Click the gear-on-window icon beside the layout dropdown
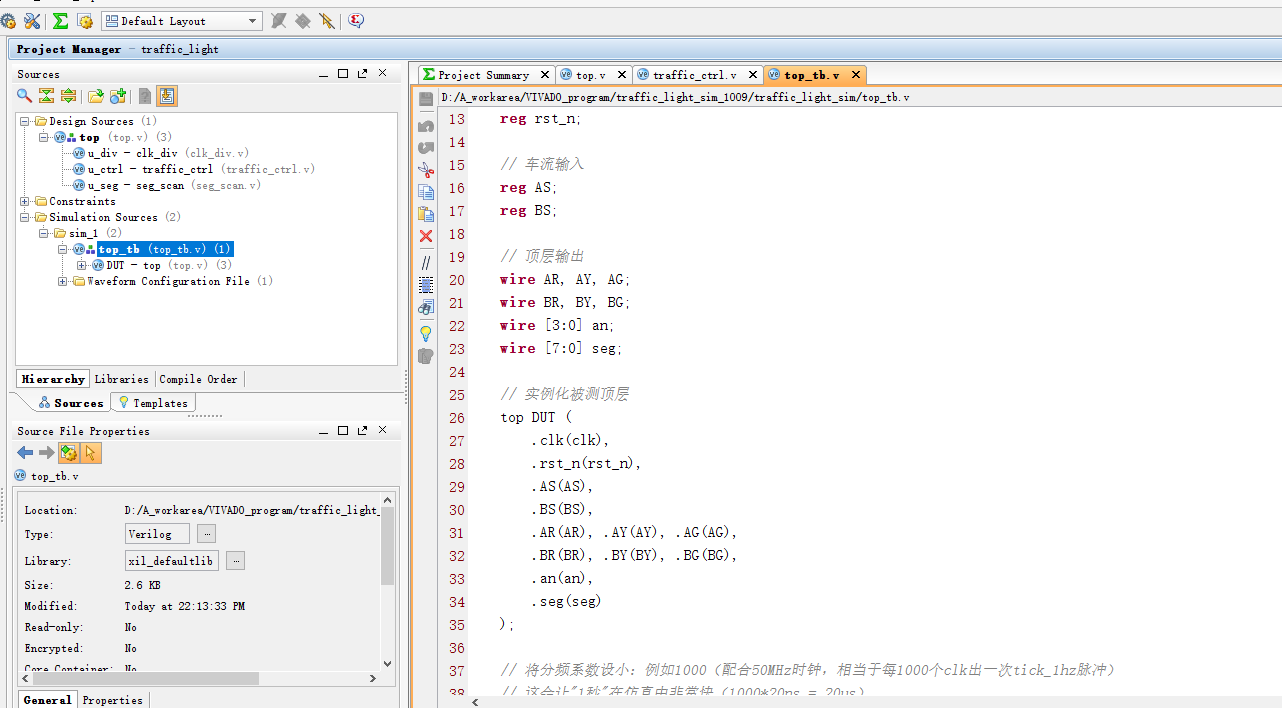Viewport: 1282px width, 708px height. 85,21
